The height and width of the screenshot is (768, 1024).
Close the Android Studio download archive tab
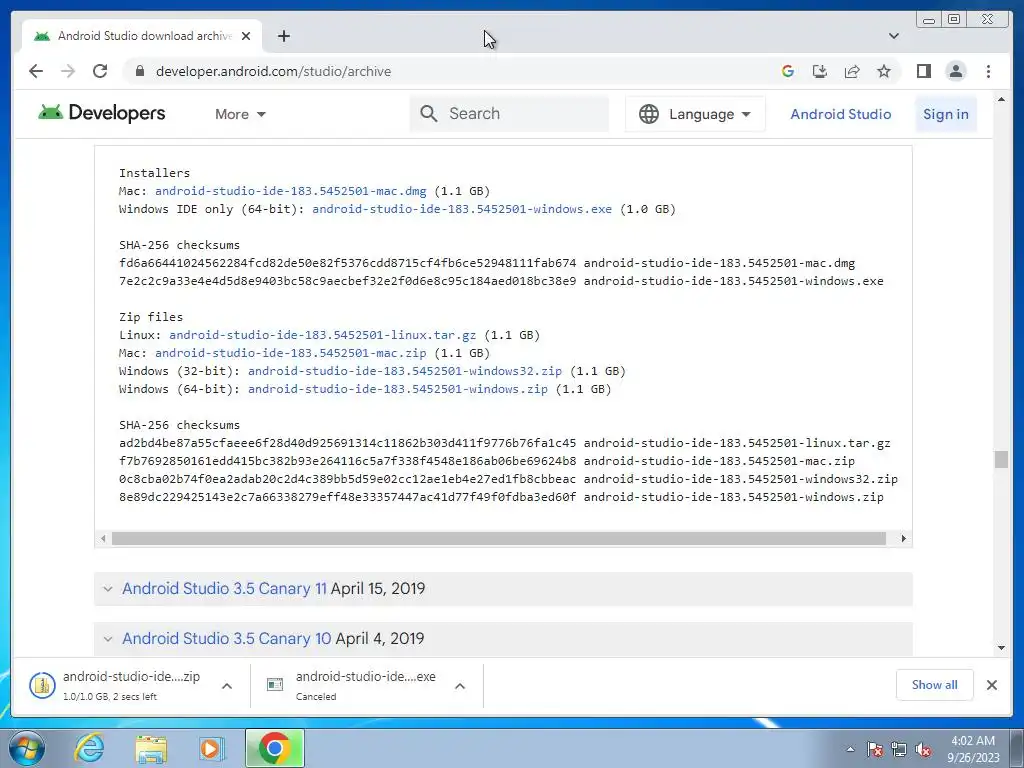coord(246,36)
